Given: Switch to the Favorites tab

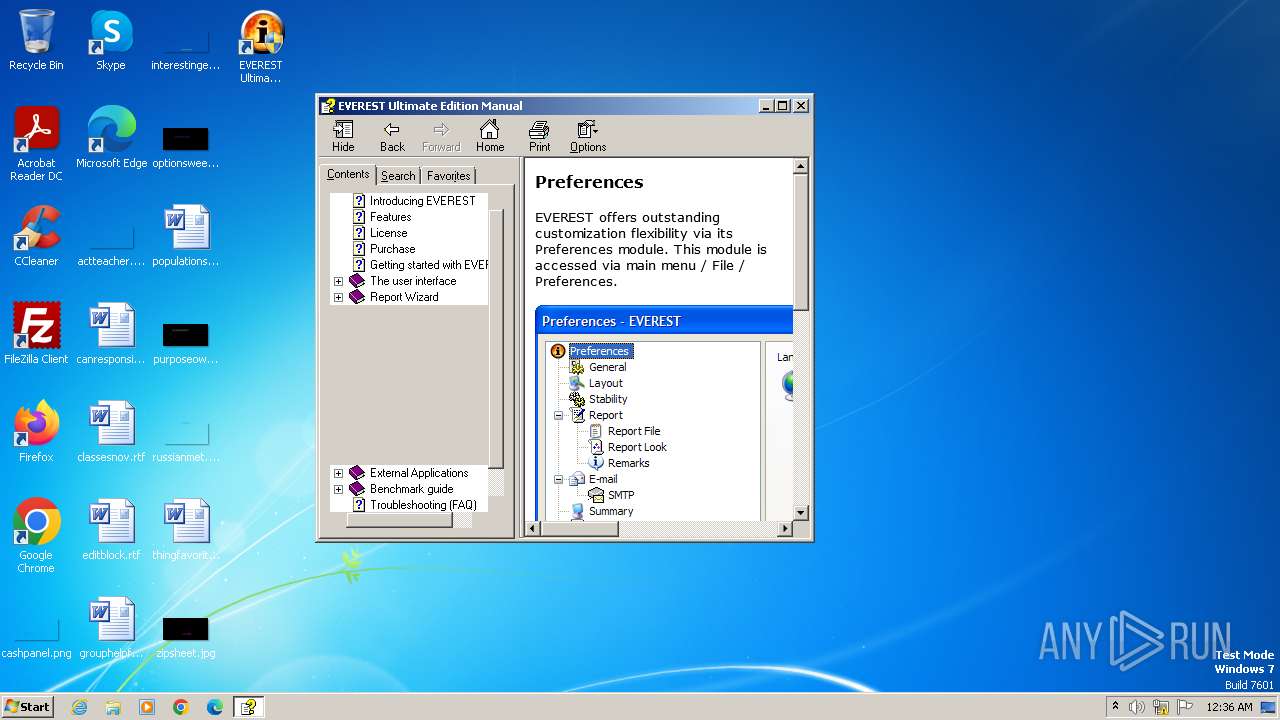Looking at the screenshot, I should [448, 176].
